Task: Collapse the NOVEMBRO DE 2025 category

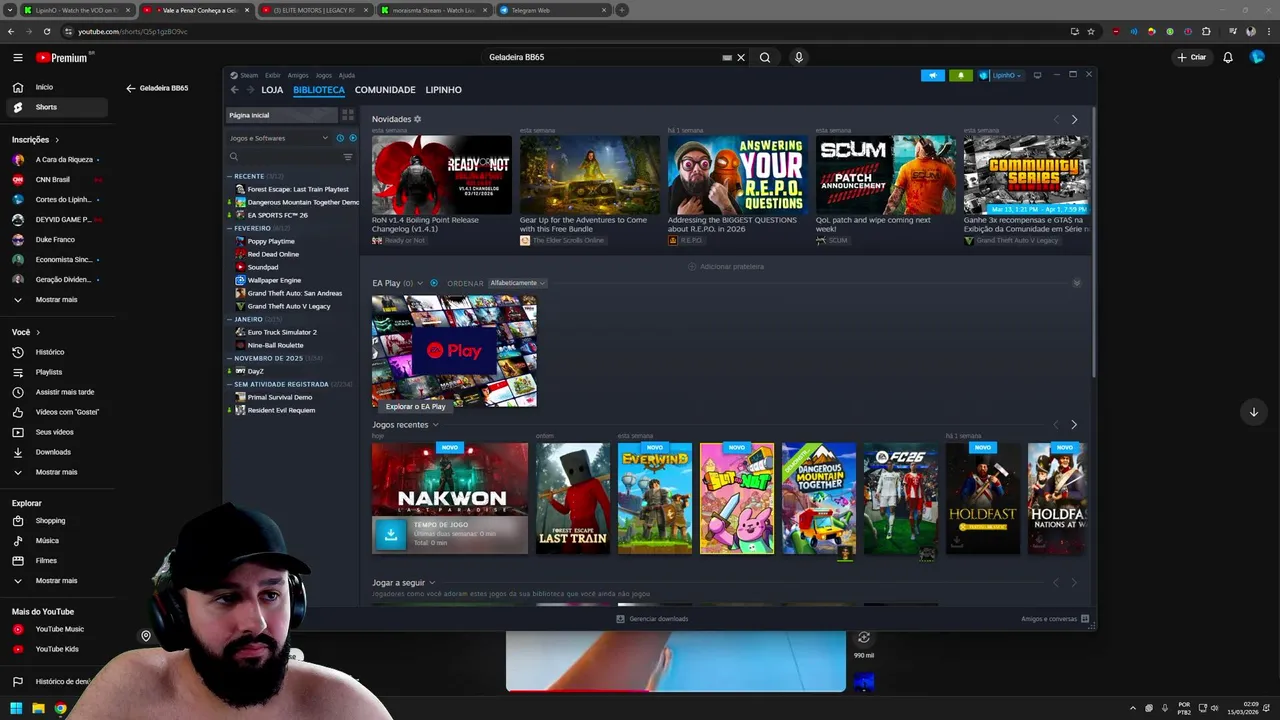Action: click(x=229, y=358)
